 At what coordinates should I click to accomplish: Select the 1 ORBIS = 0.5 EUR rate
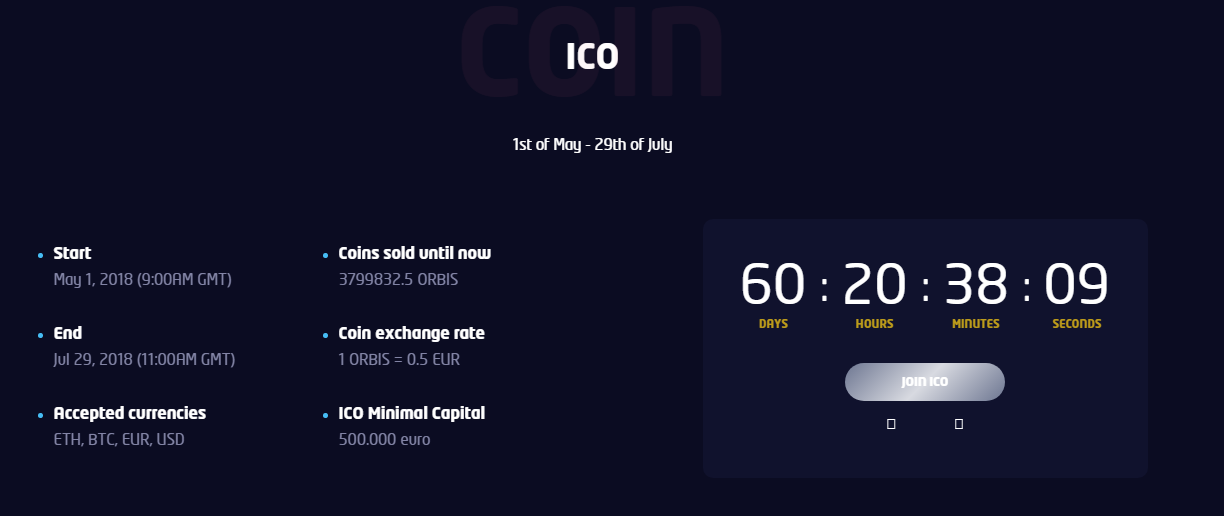tap(399, 359)
